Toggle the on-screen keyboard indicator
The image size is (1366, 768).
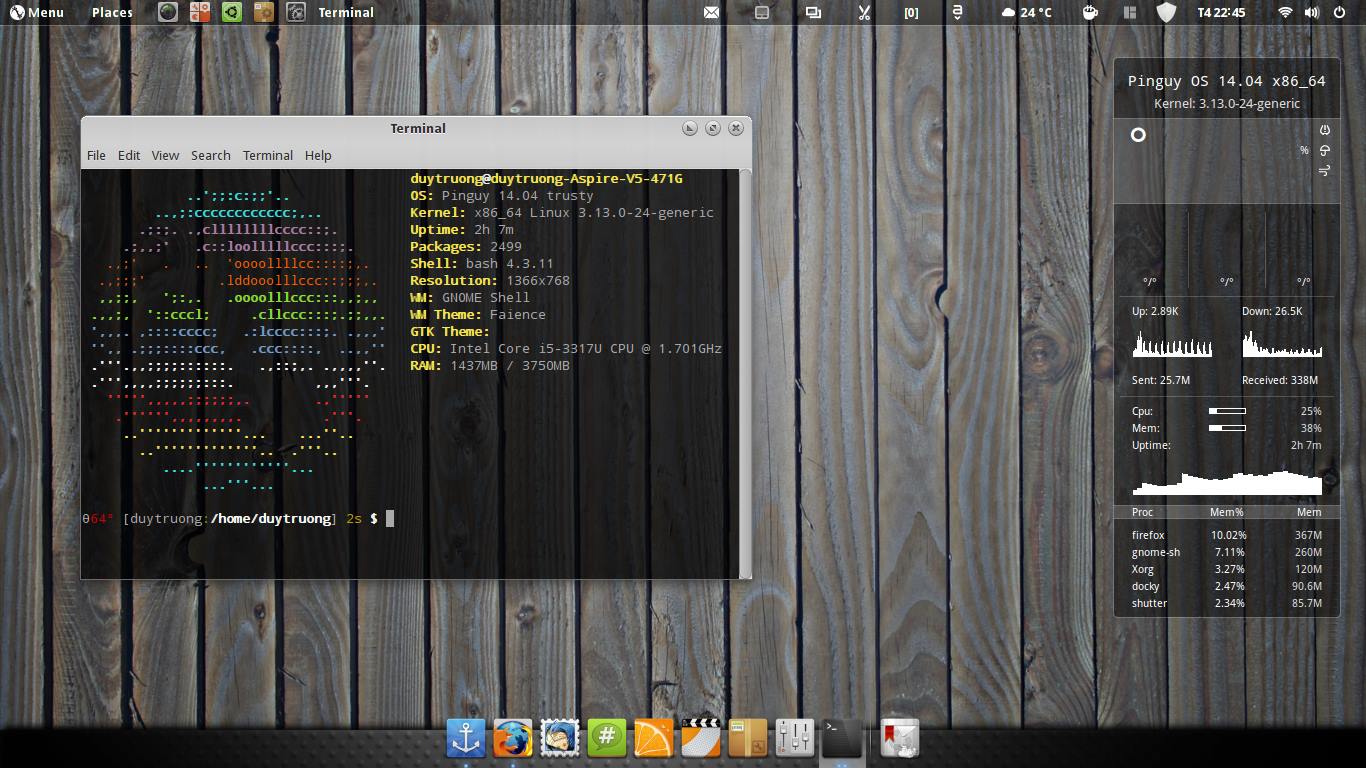click(x=762, y=12)
